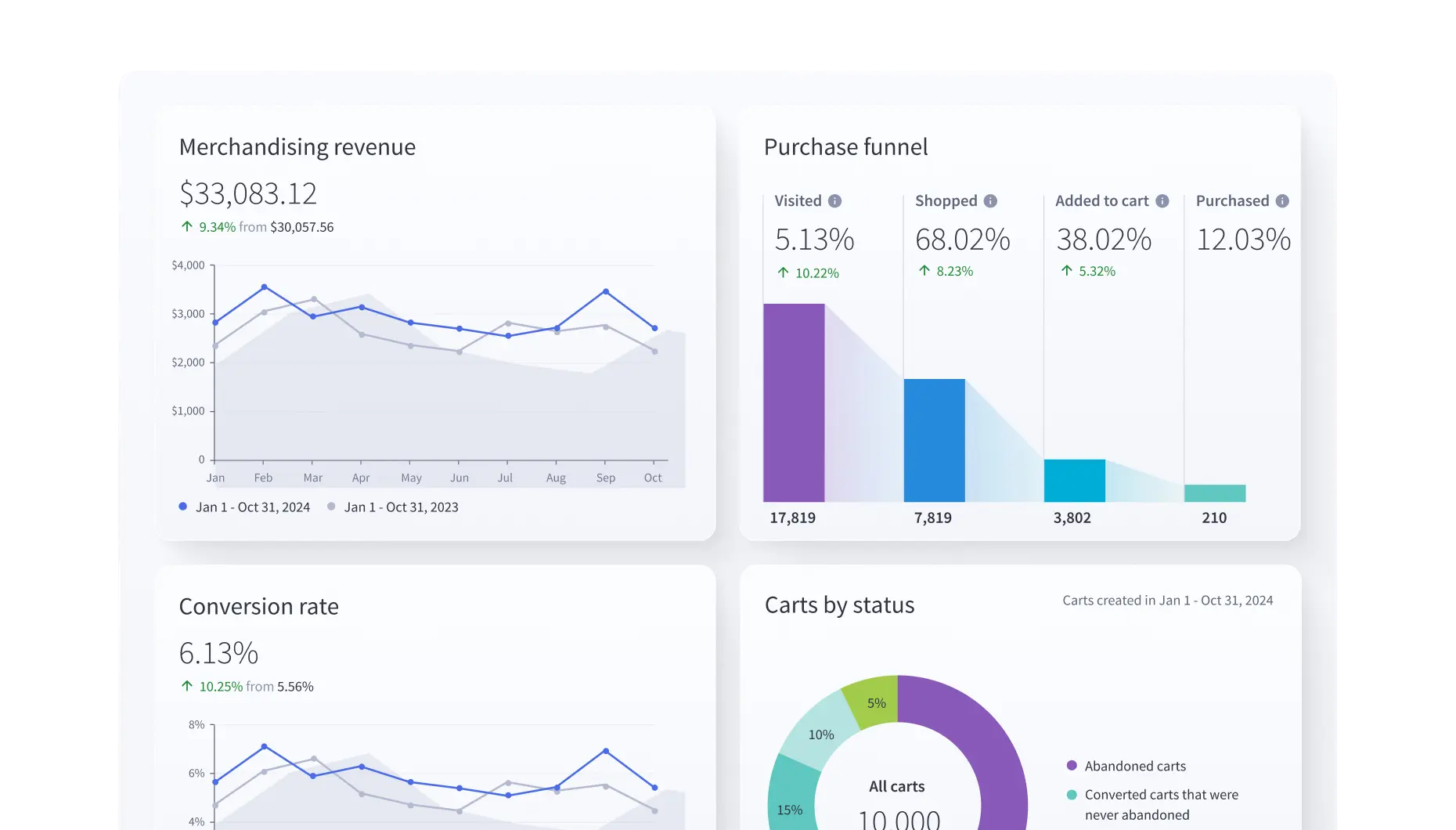Click the Conversion rate heading
Image resolution: width=1456 pixels, height=830 pixels.
tap(259, 607)
